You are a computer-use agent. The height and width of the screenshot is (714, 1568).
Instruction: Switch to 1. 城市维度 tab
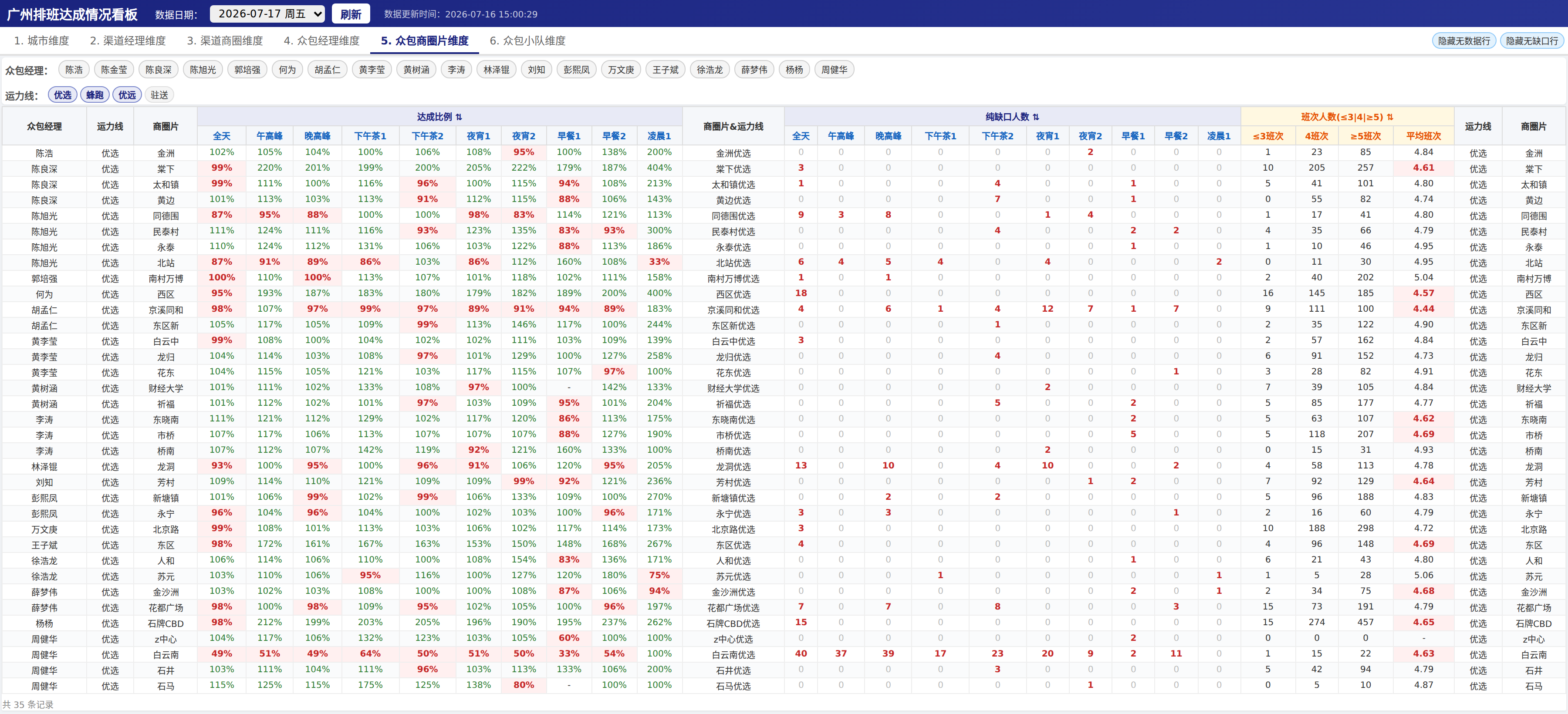(x=41, y=41)
